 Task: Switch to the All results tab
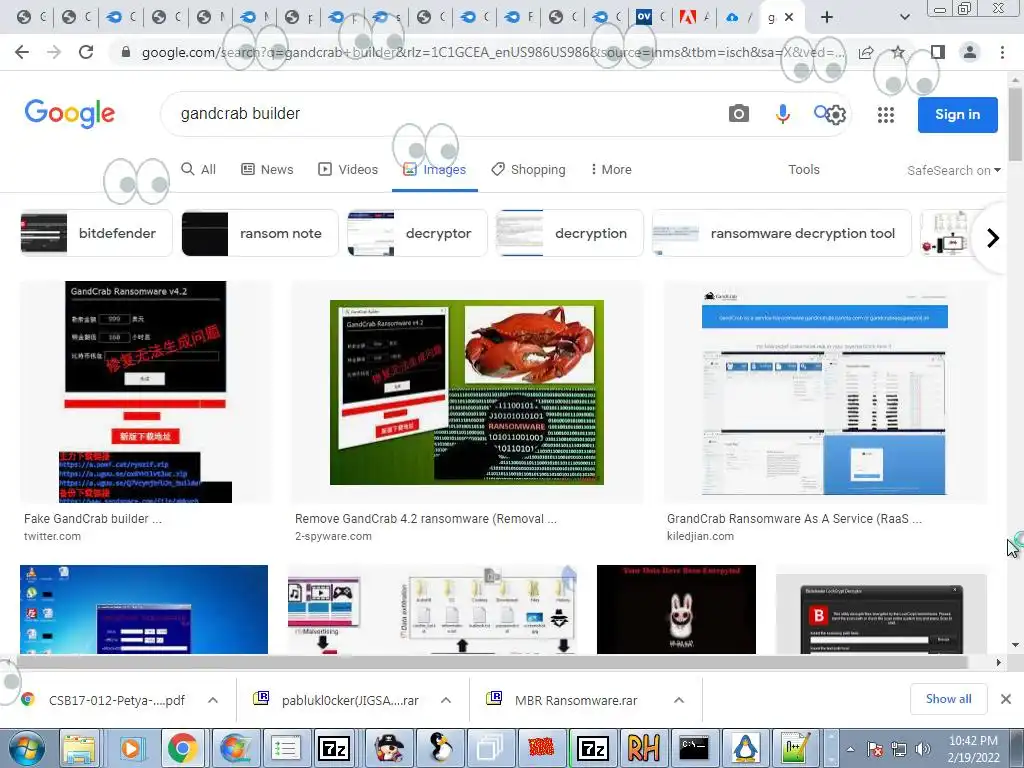pyautogui.click(x=199, y=169)
